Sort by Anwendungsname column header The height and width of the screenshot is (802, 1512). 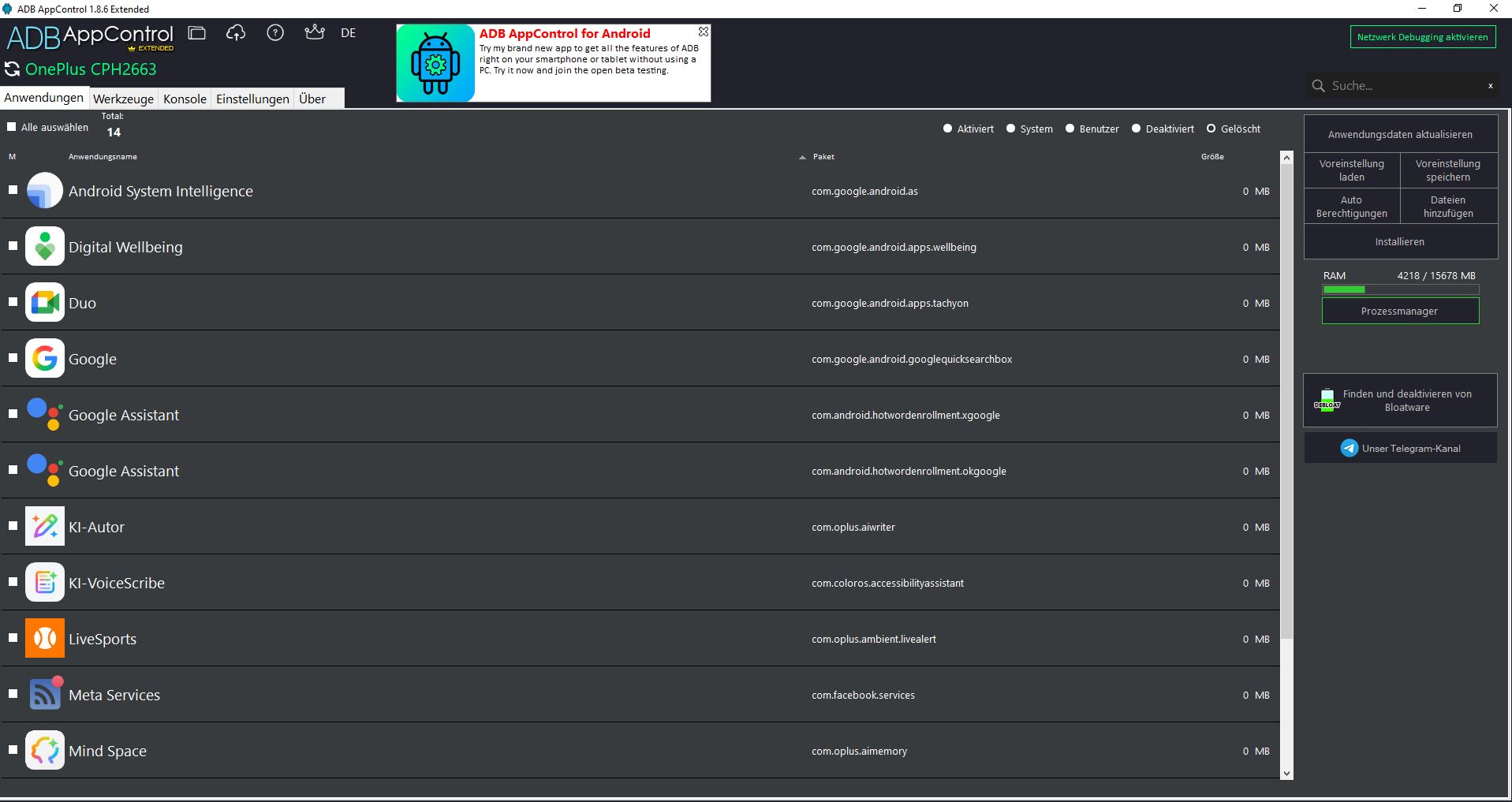click(103, 157)
